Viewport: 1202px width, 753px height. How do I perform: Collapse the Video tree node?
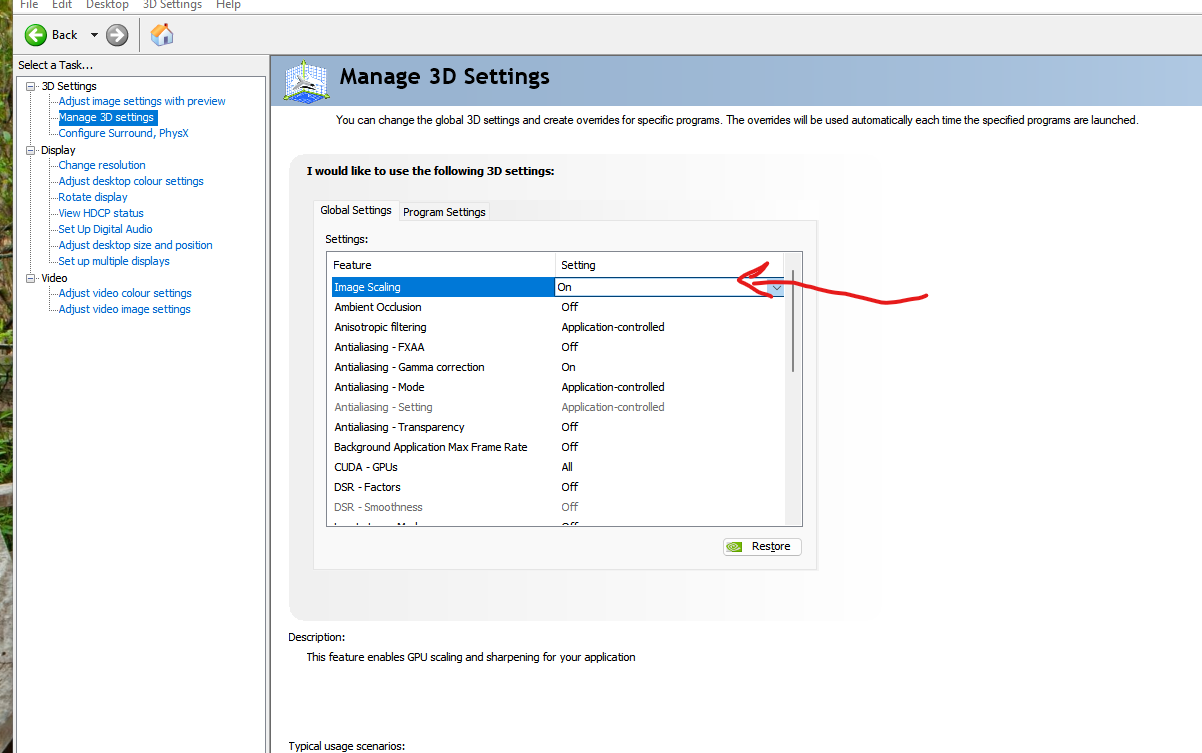30,278
